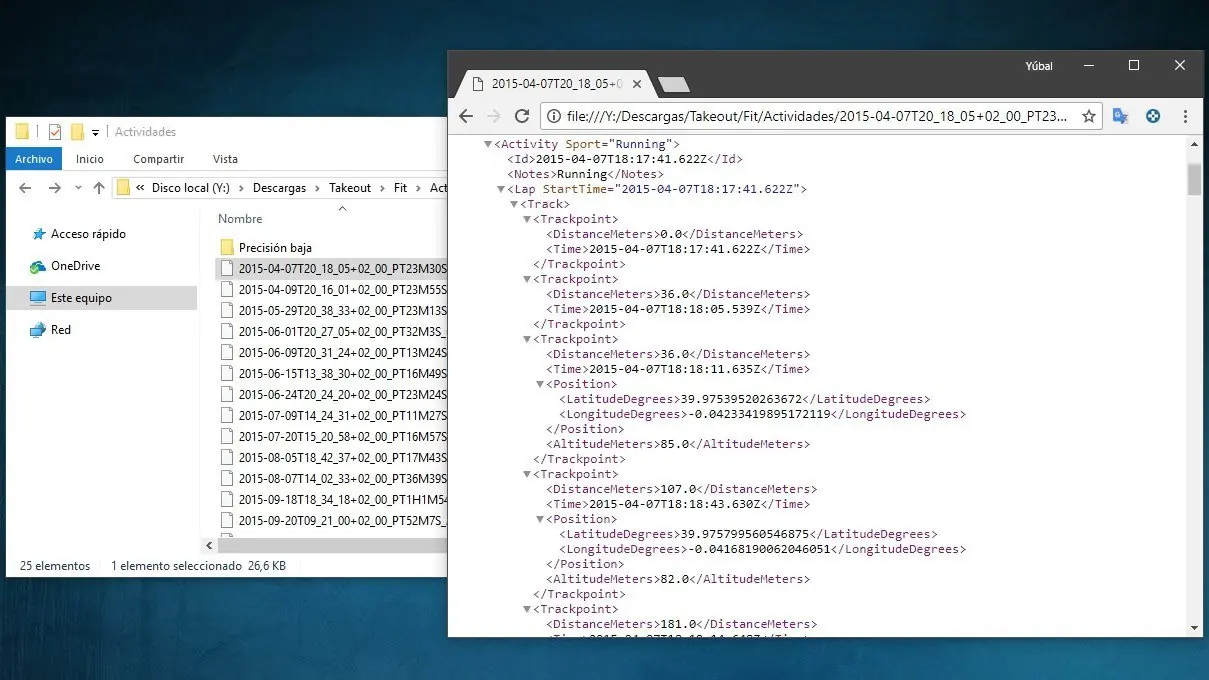1209x680 pixels.
Task: Open the Archivo menu in File Explorer
Action: coord(34,159)
